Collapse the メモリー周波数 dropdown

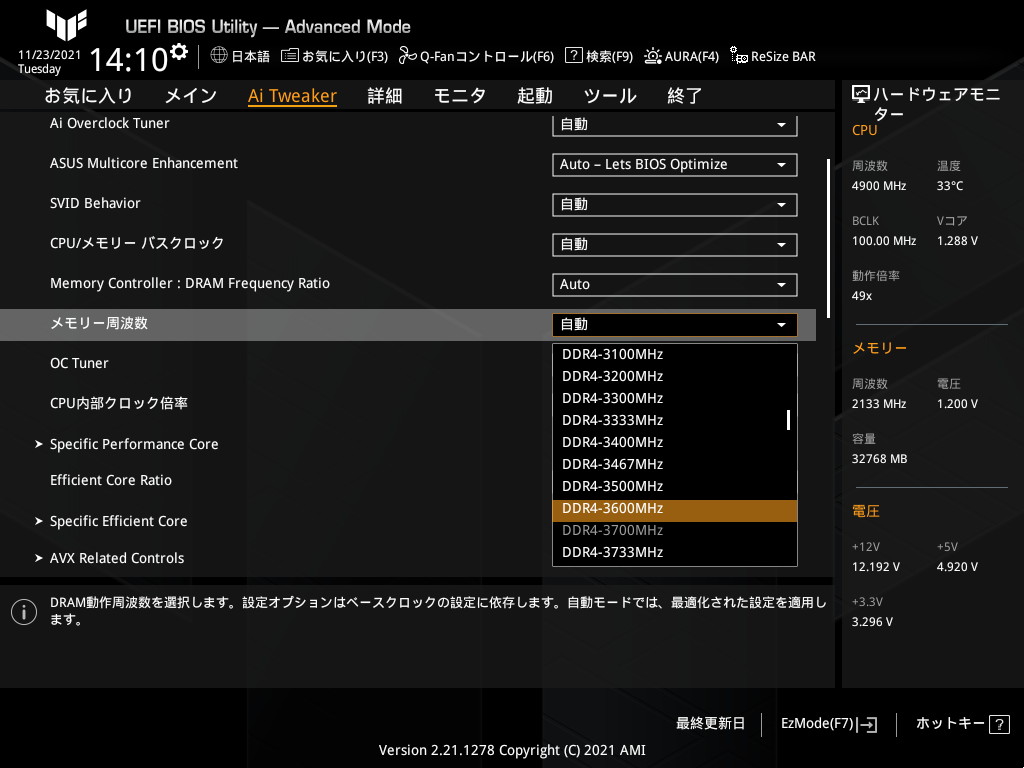[x=675, y=325]
